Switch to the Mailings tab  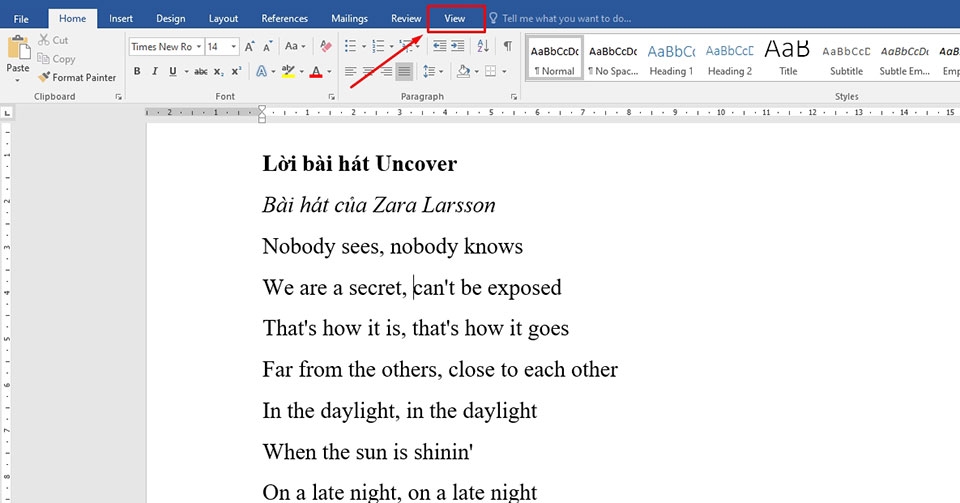(x=349, y=18)
